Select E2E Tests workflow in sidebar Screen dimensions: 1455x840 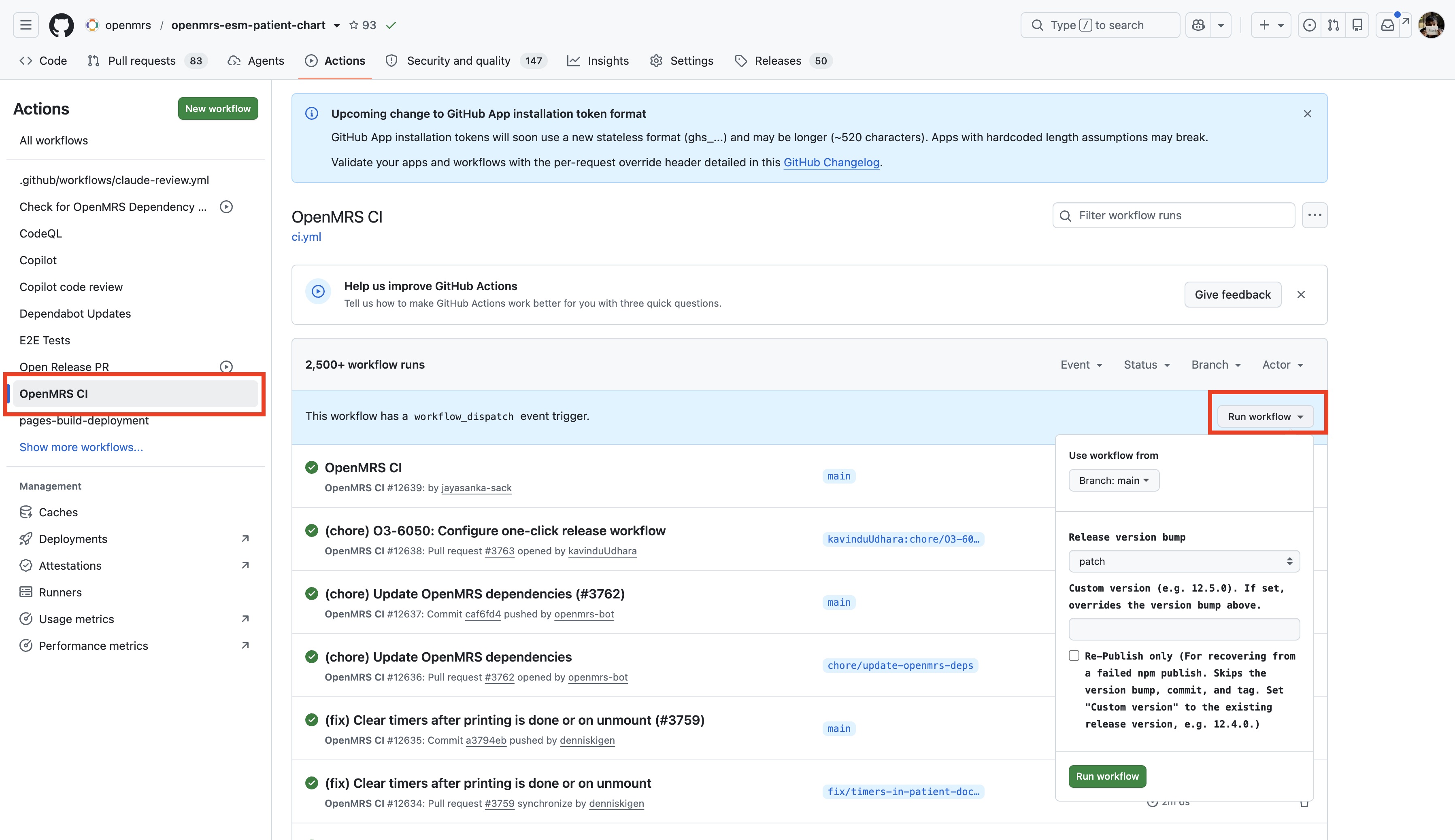[x=45, y=340]
